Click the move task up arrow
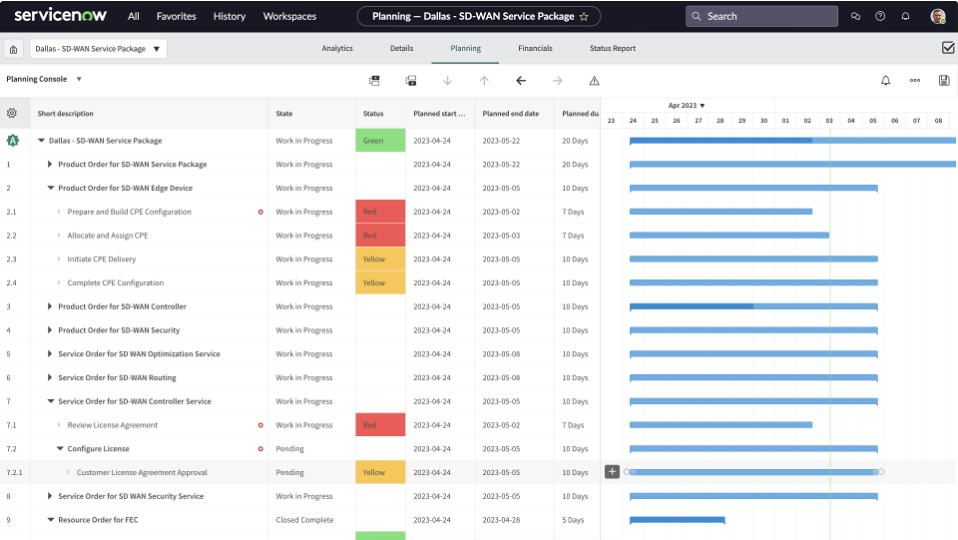The height and width of the screenshot is (540, 958). pos(484,81)
